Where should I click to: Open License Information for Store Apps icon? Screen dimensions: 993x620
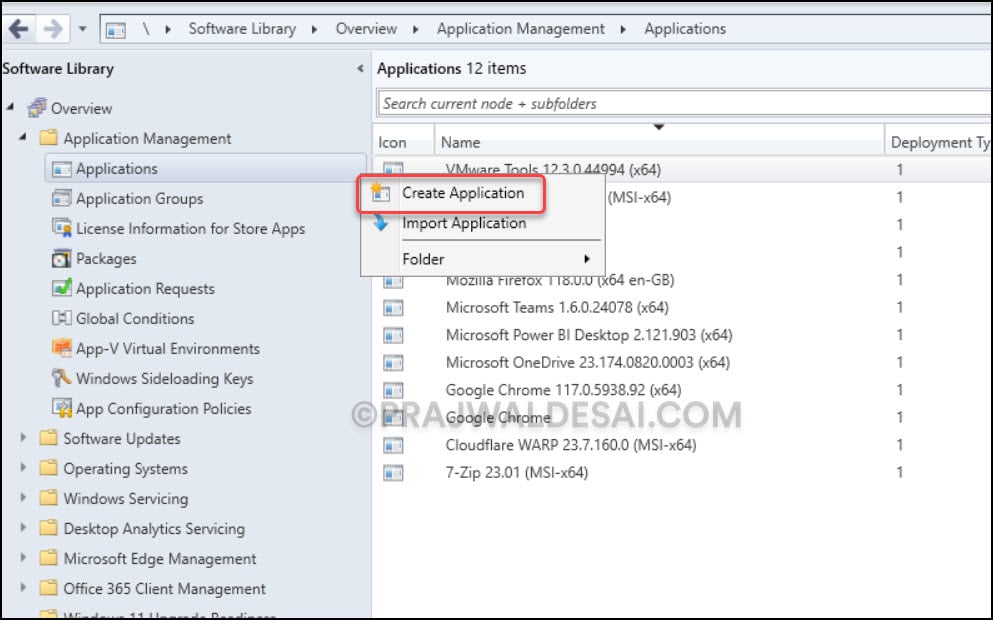click(61, 228)
